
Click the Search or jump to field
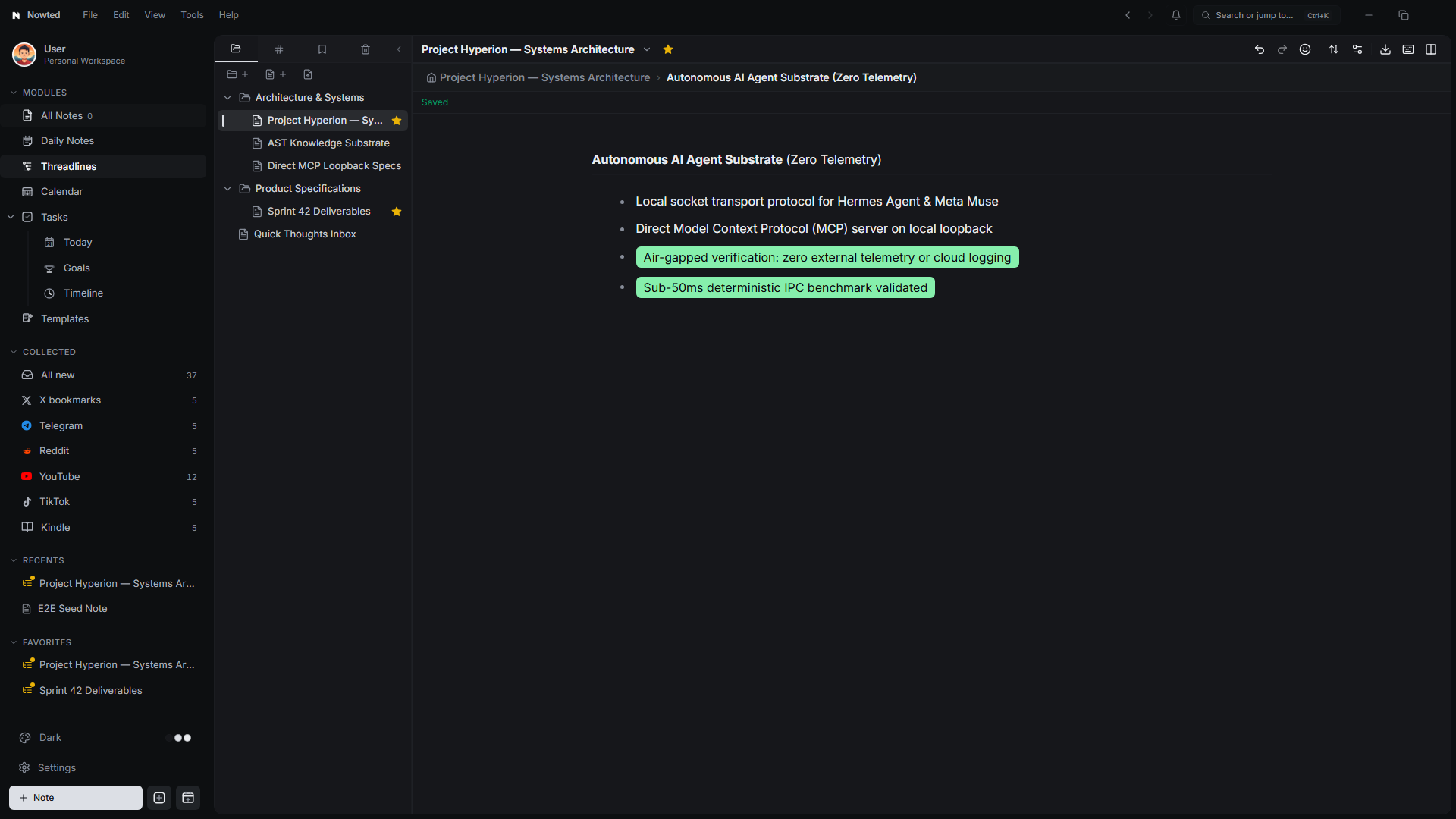point(1266,15)
